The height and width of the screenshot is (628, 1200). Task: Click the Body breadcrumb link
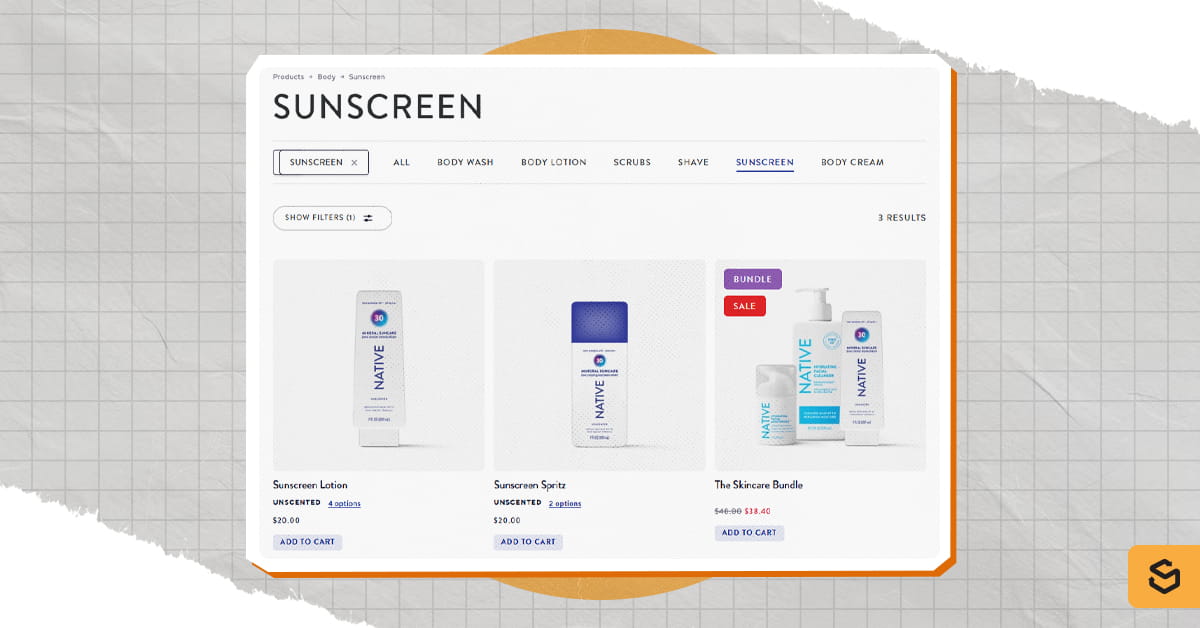point(326,77)
